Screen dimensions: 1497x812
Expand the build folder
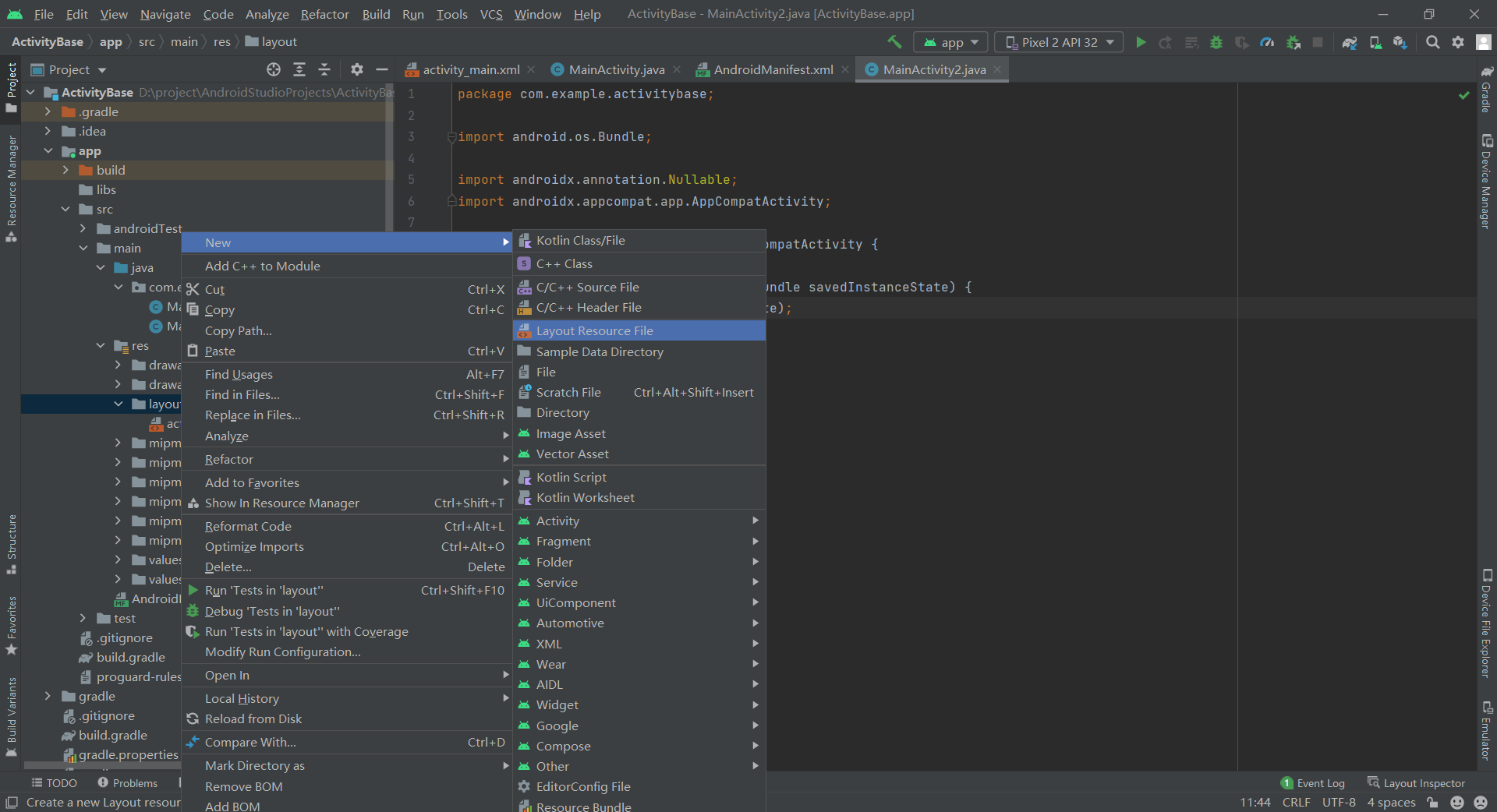pos(65,170)
